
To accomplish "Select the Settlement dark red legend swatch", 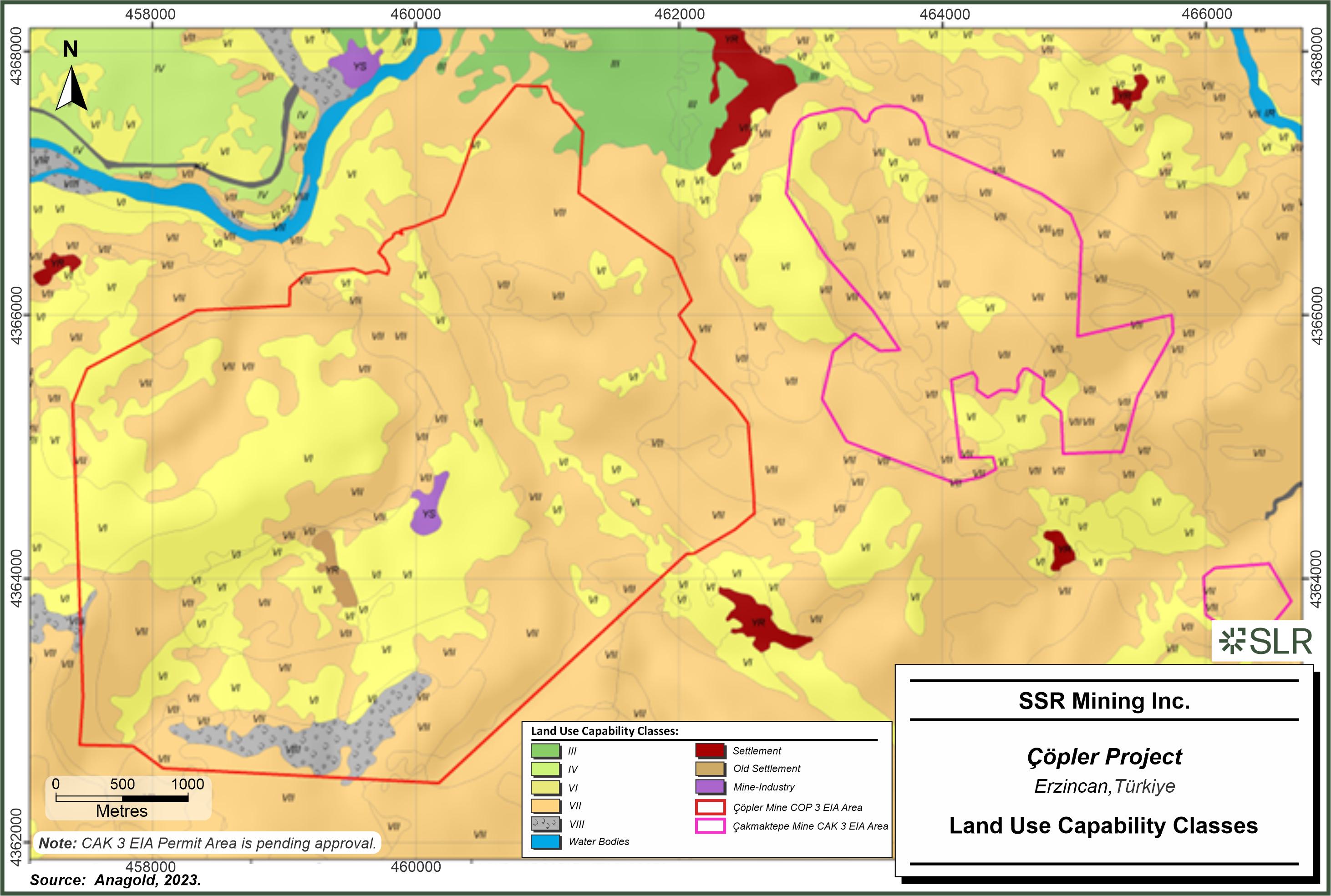I will (x=711, y=750).
